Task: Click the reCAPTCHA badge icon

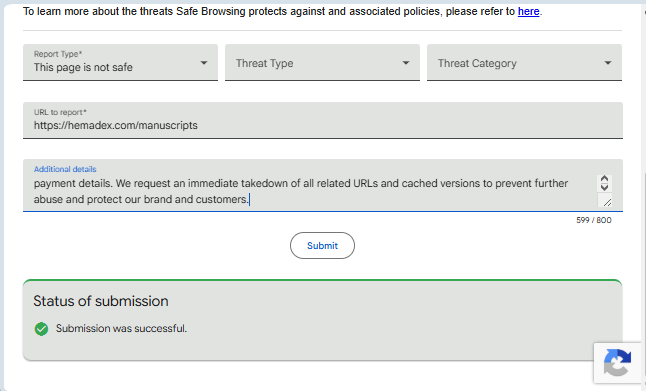Action: [x=617, y=363]
